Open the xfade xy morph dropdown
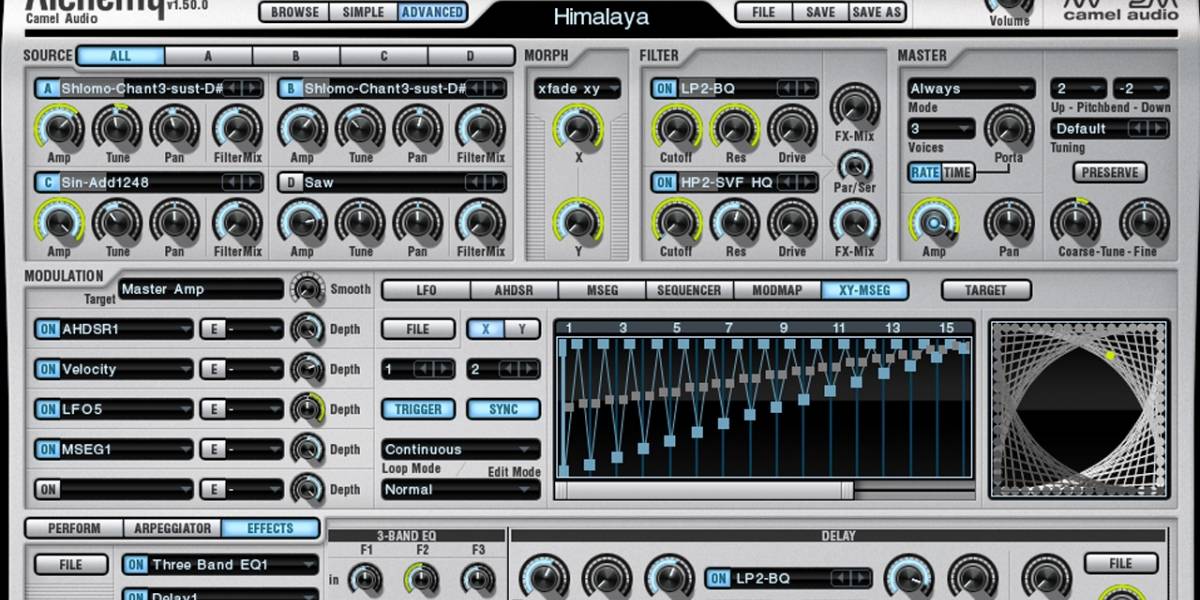This screenshot has width=1200, height=600. coord(577,88)
